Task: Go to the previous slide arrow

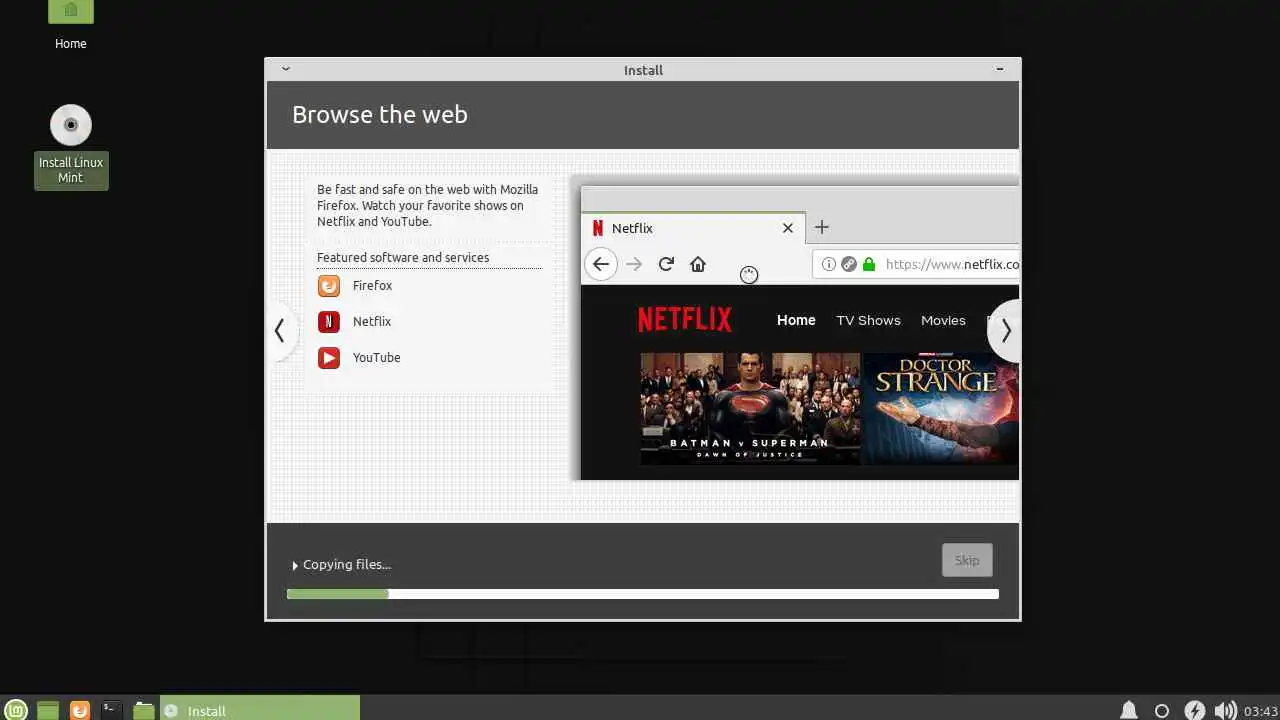Action: (x=280, y=330)
